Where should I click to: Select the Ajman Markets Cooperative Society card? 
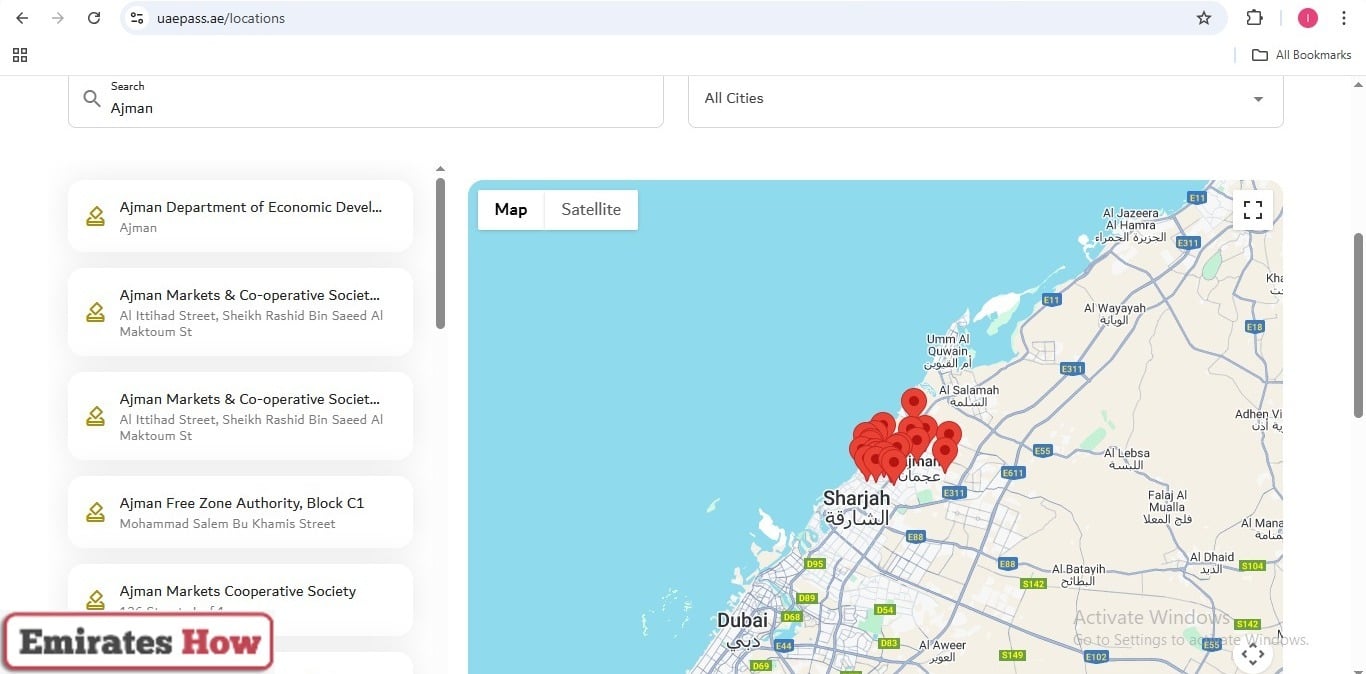pos(240,600)
